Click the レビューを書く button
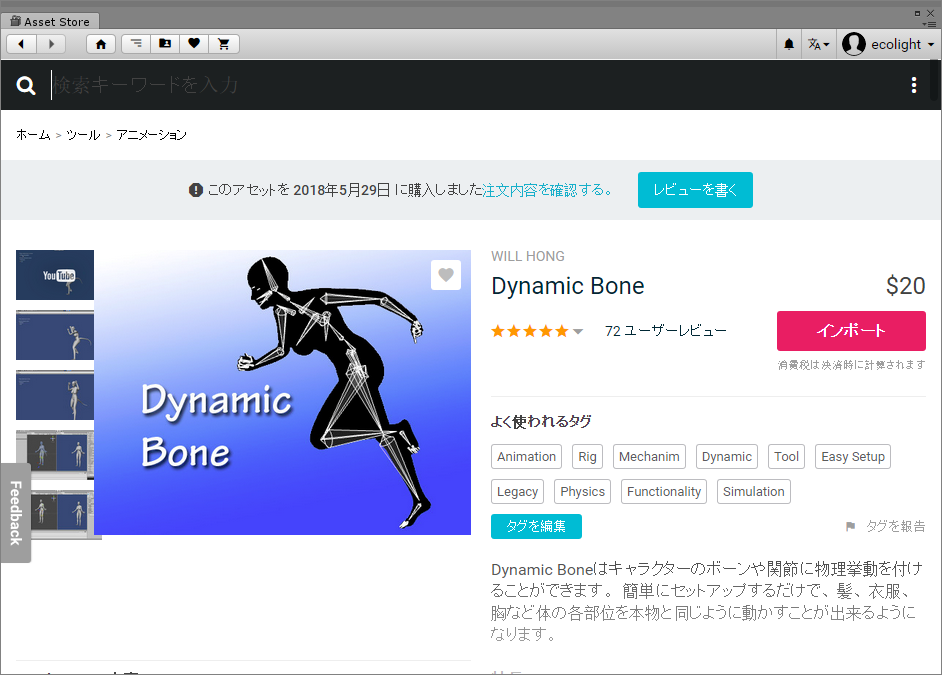942x675 pixels. [x=695, y=190]
